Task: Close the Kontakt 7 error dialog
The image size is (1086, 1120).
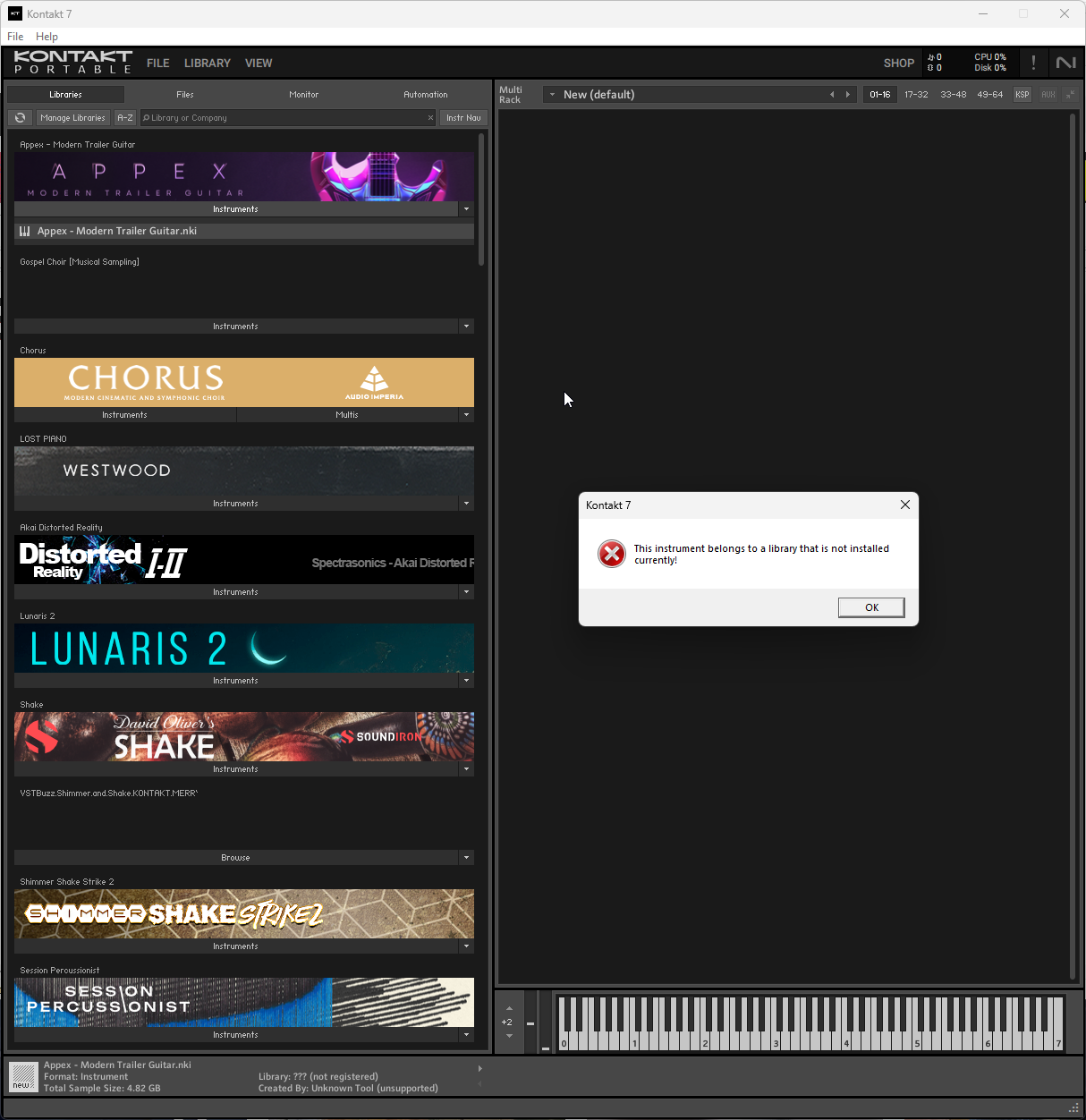Action: (x=905, y=505)
